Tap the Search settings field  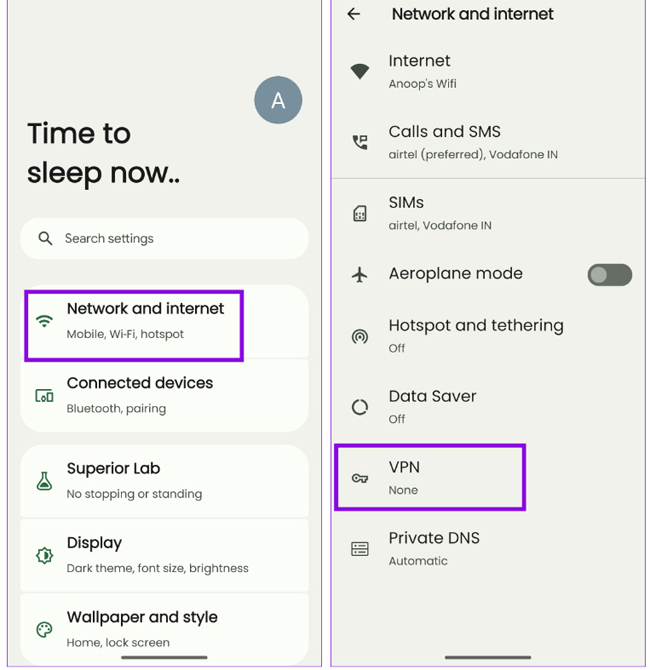pyautogui.click(x=165, y=239)
